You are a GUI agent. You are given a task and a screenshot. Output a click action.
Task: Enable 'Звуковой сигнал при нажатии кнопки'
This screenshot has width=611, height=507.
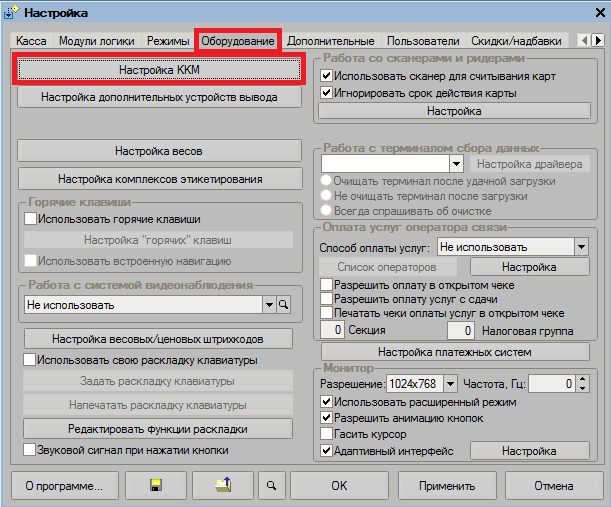30,450
